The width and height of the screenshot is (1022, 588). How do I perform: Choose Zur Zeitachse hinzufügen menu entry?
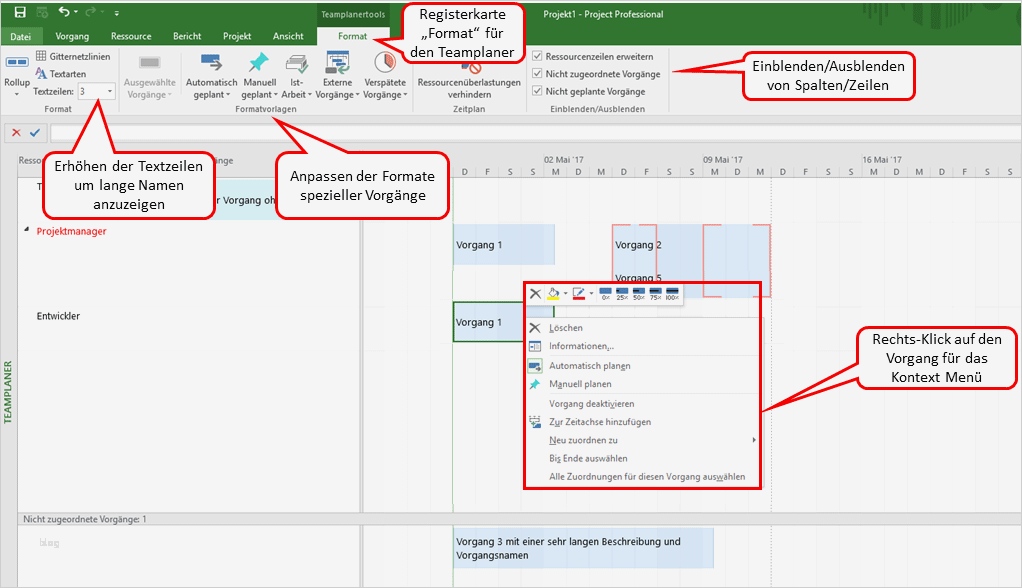point(643,422)
